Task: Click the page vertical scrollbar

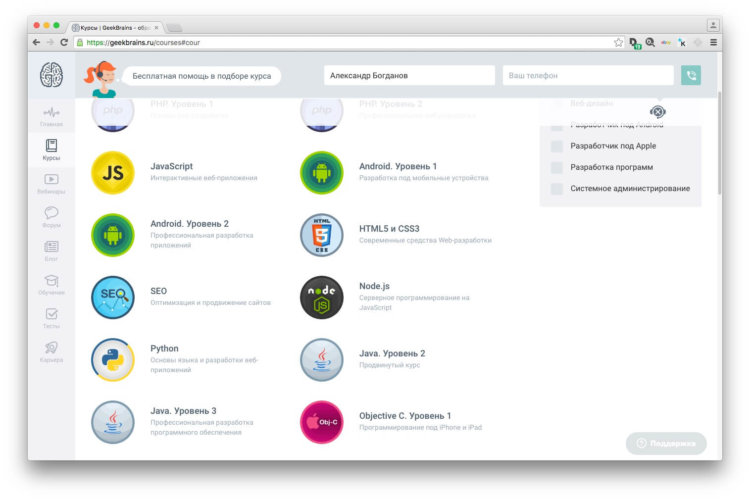Action: click(719, 144)
